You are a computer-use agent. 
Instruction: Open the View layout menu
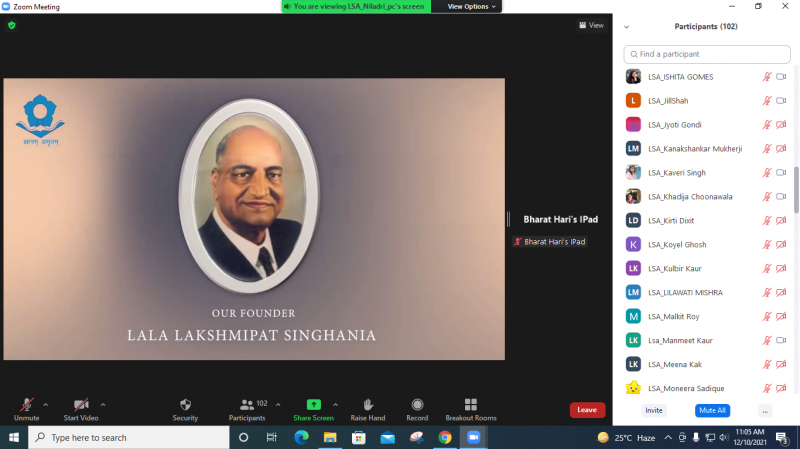coord(591,26)
